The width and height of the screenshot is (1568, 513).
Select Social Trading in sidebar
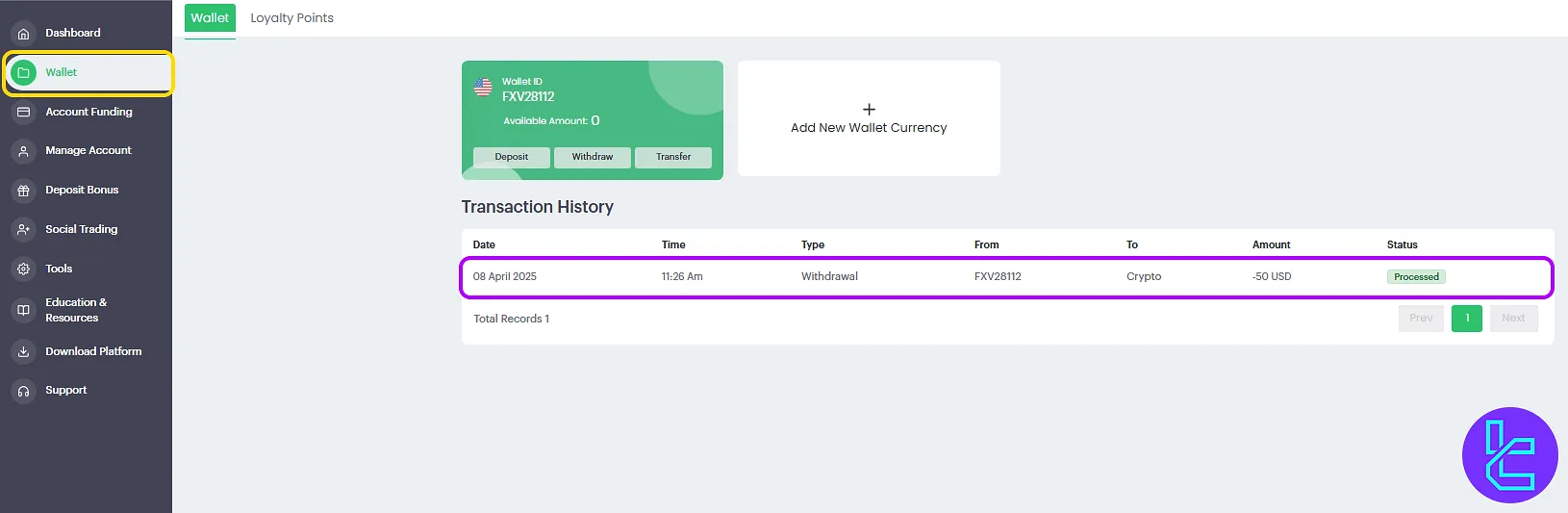pos(82,229)
